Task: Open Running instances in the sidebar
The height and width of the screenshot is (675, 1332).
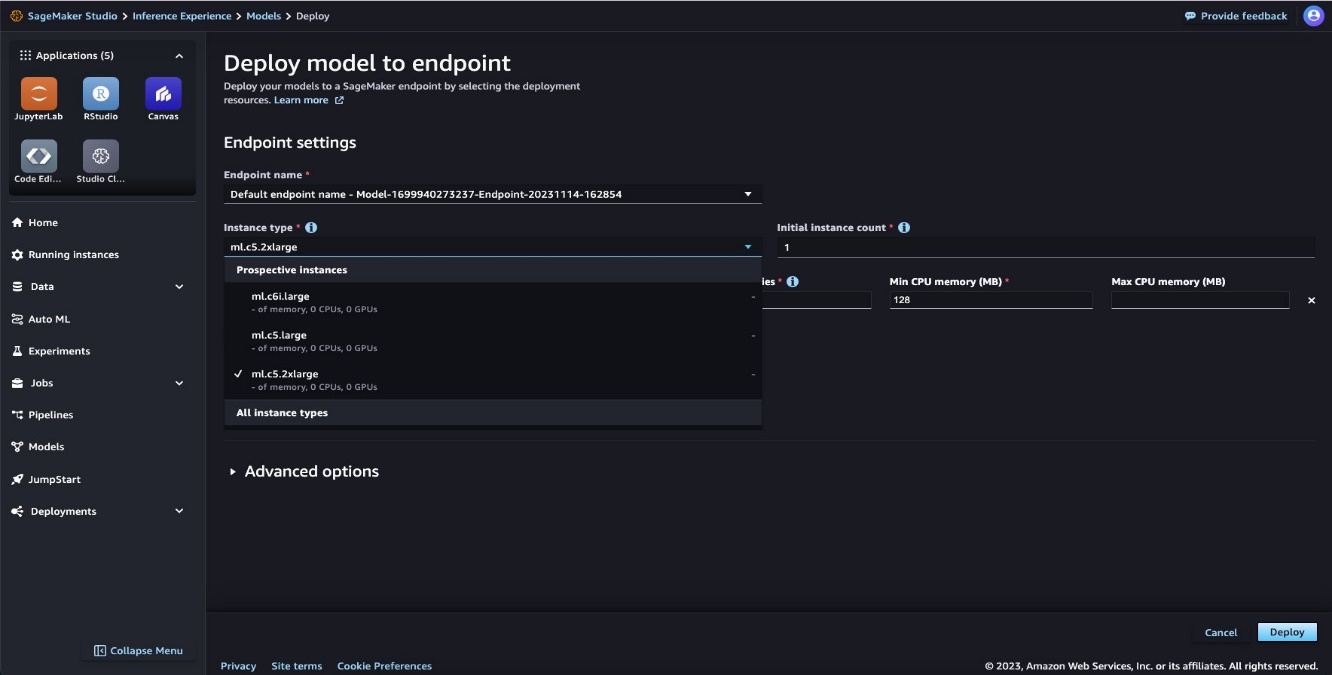Action: 65,255
